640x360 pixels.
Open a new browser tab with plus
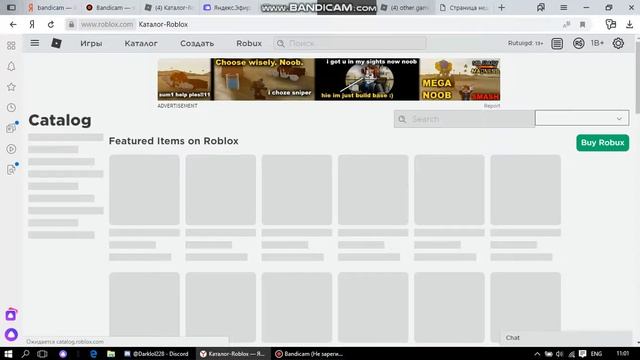pyautogui.click(x=502, y=7)
